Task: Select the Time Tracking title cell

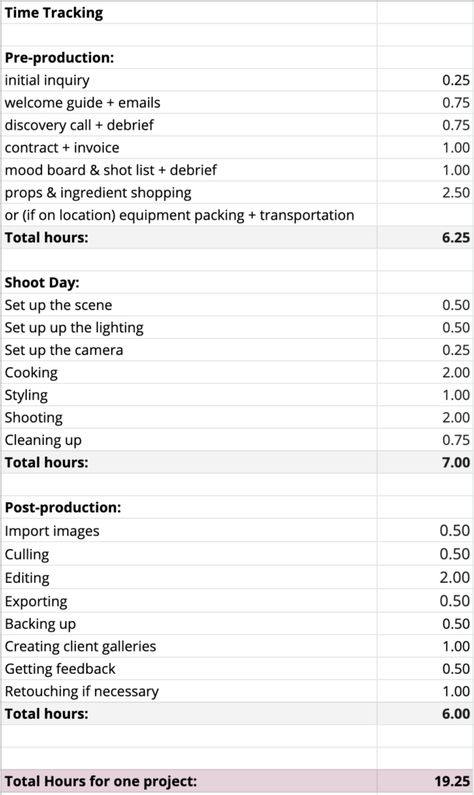Action: [189, 13]
